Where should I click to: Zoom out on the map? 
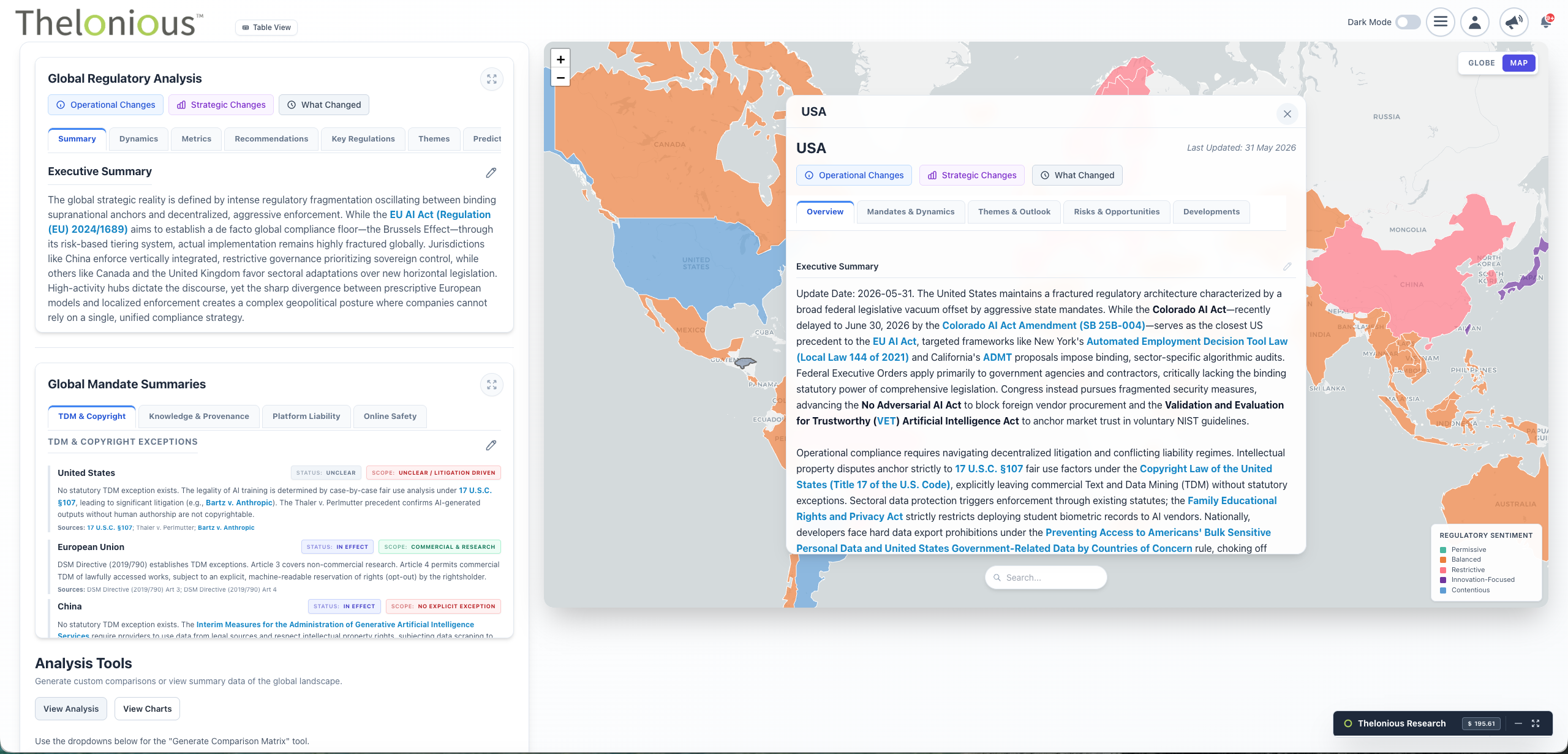coord(560,77)
